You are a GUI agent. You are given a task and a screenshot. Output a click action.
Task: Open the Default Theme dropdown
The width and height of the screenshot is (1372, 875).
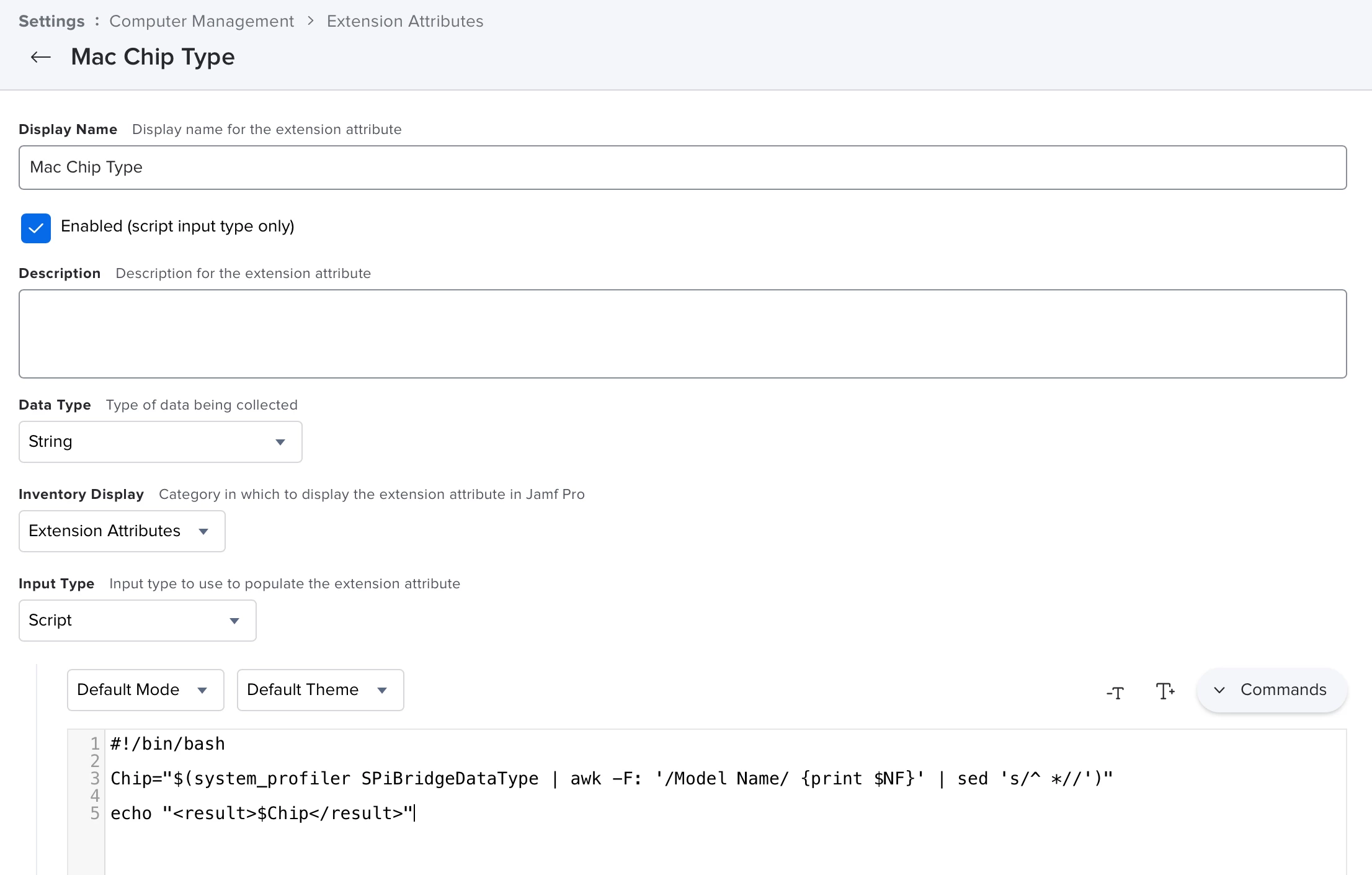pos(320,690)
